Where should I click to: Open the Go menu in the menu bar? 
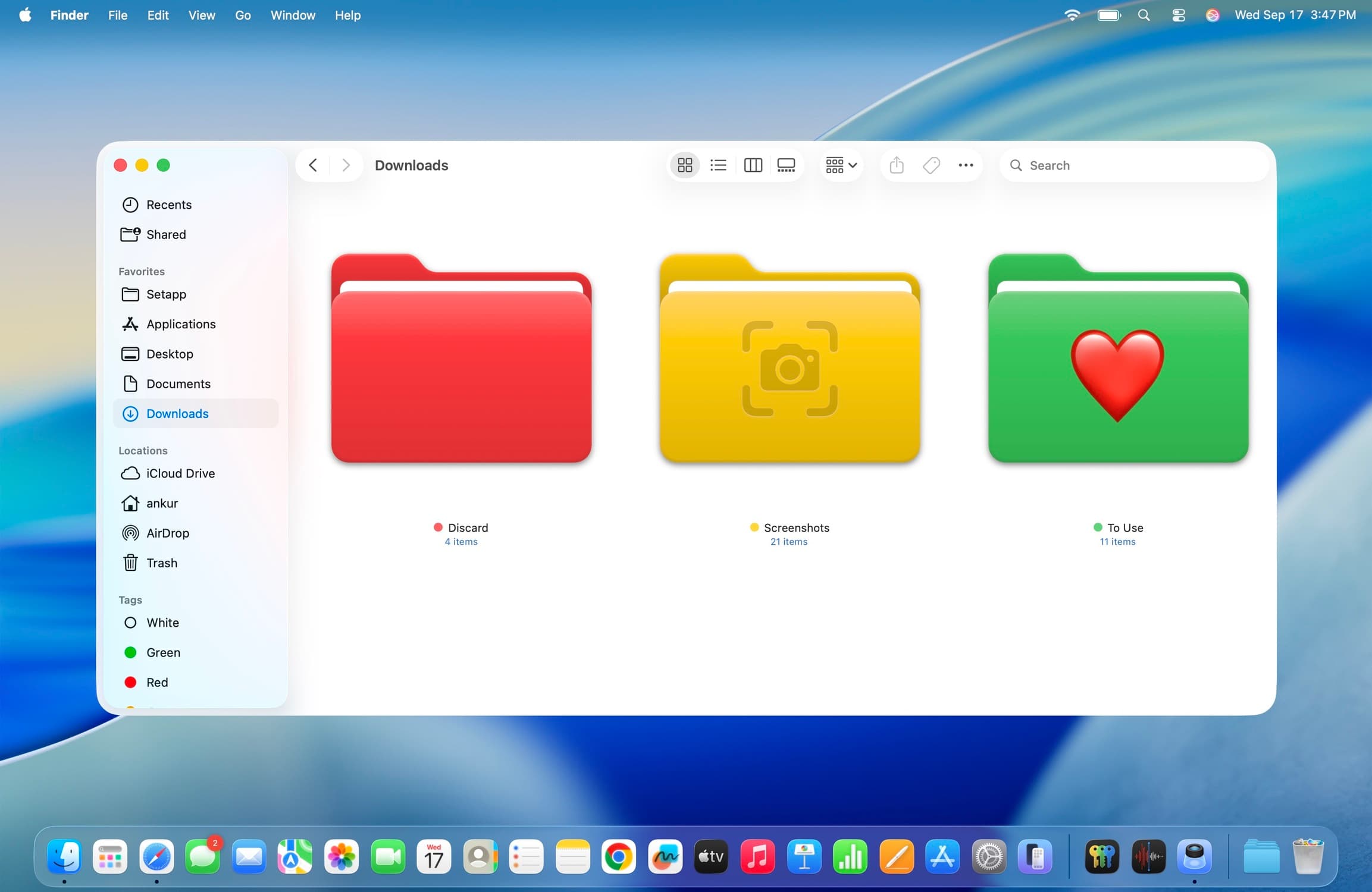(x=243, y=15)
